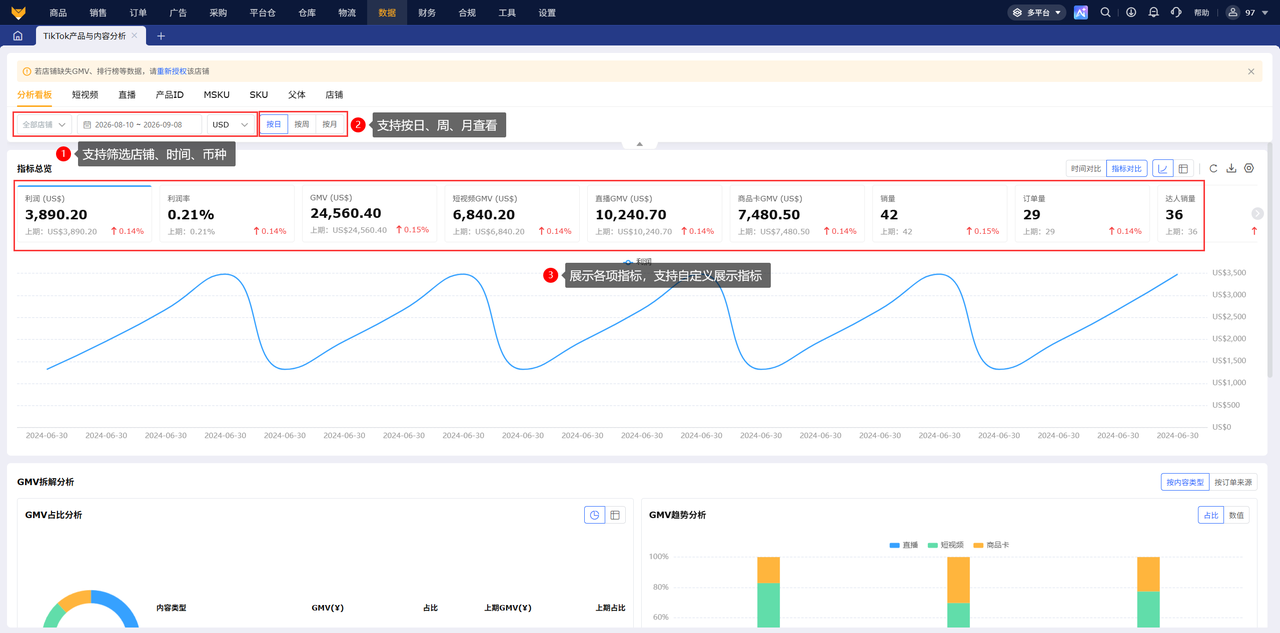
Task: Toggle the 直播 blue legend swatch
Action: click(894, 545)
